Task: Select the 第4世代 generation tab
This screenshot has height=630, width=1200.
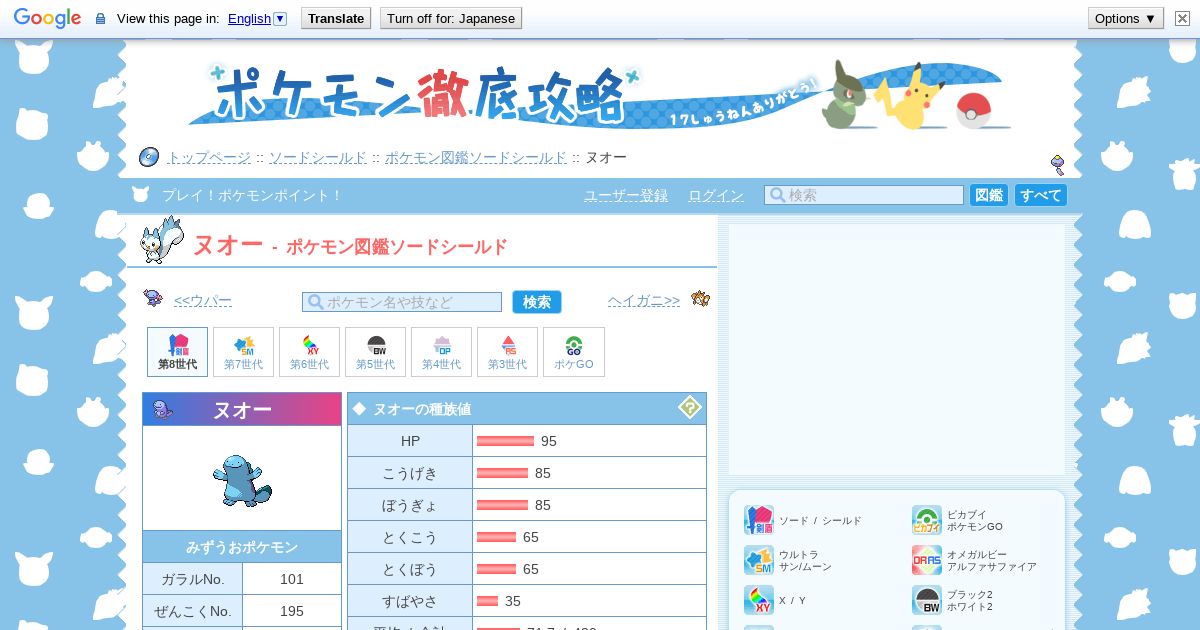Action: click(x=442, y=352)
